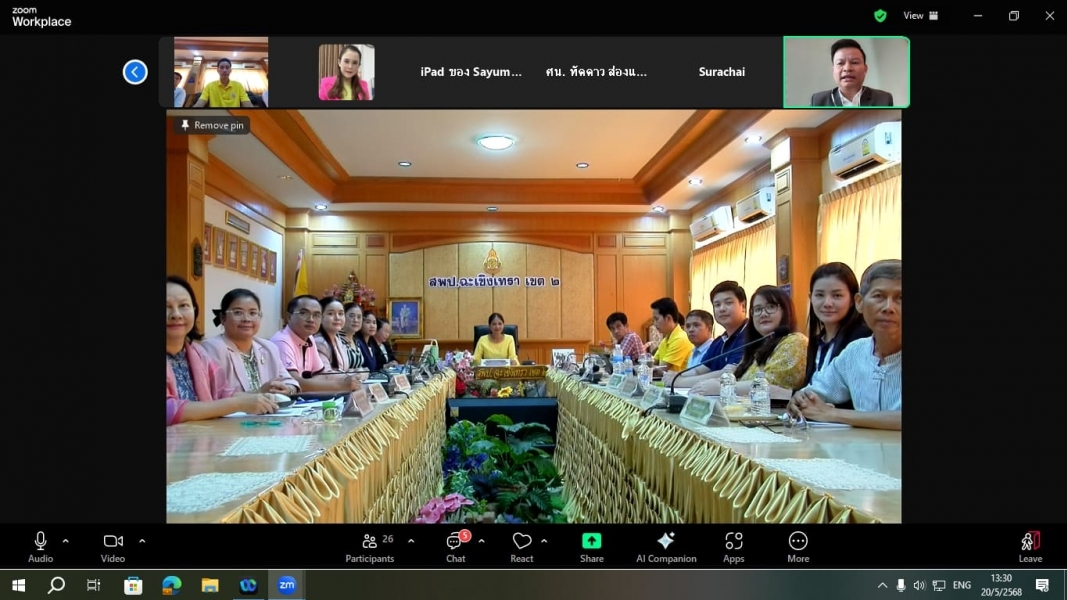Open File Explorer from taskbar
The image size is (1067, 600).
point(210,585)
